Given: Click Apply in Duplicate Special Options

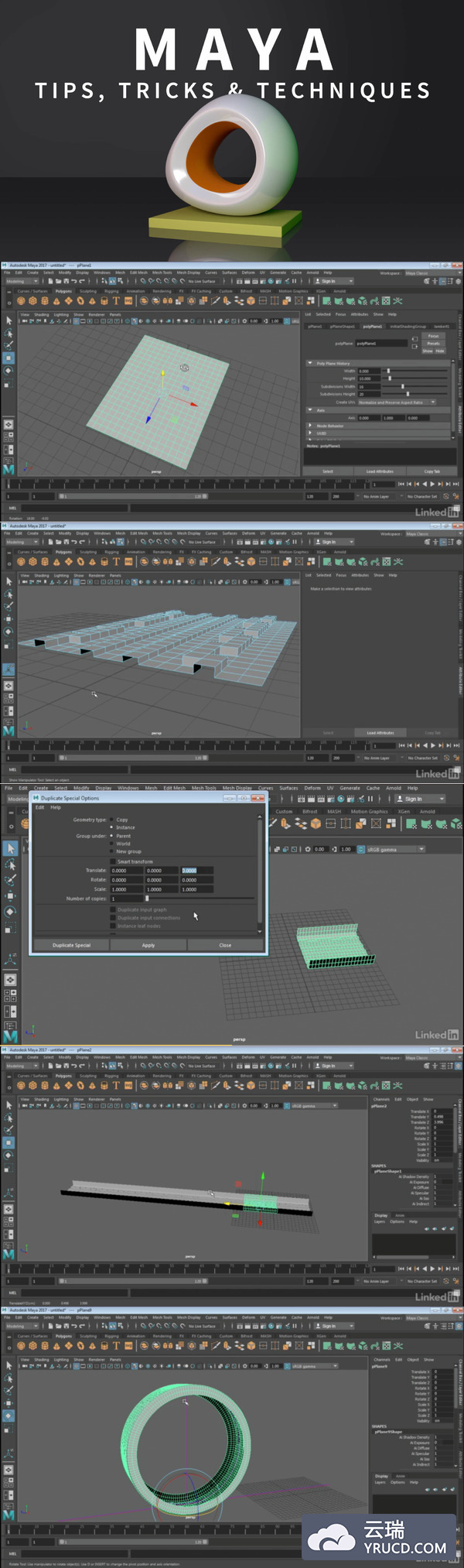Looking at the screenshot, I should click(148, 945).
